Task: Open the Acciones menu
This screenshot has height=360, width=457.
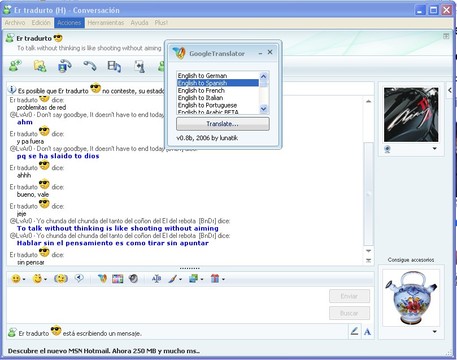Action: 69,23
